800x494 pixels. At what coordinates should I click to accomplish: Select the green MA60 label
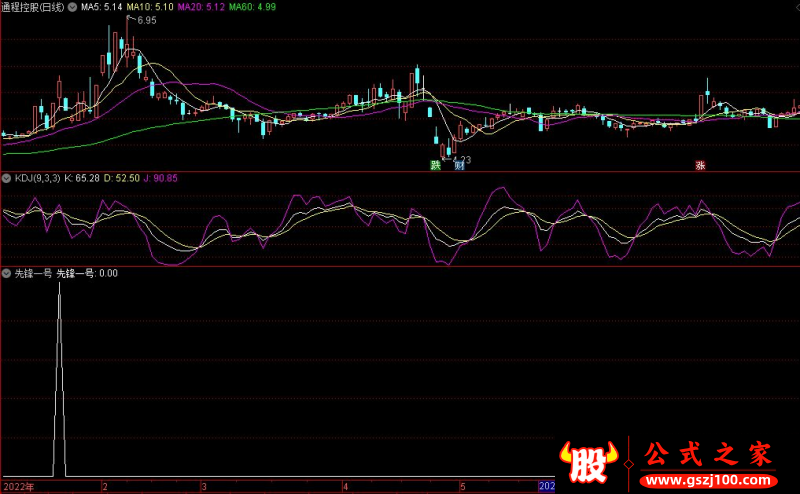tap(252, 7)
